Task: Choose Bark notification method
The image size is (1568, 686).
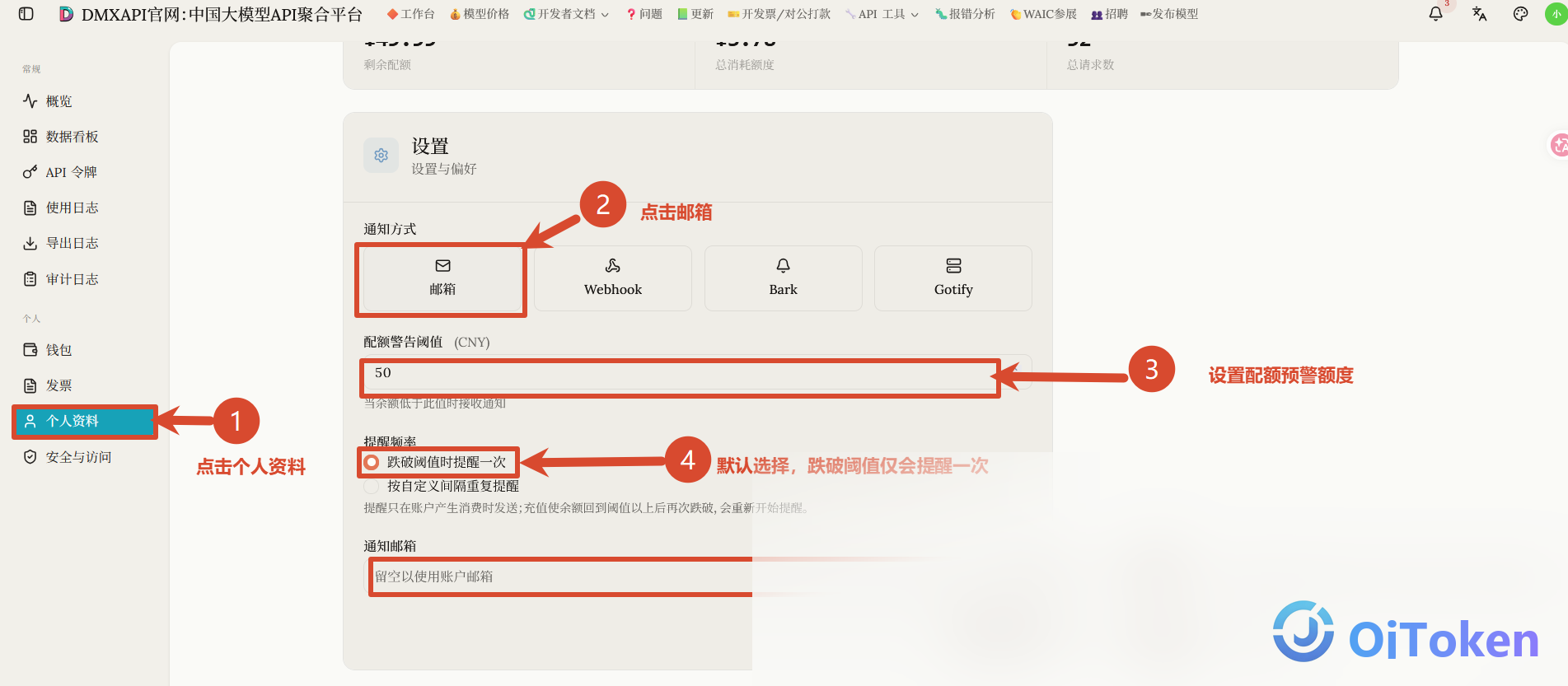Action: 784,278
